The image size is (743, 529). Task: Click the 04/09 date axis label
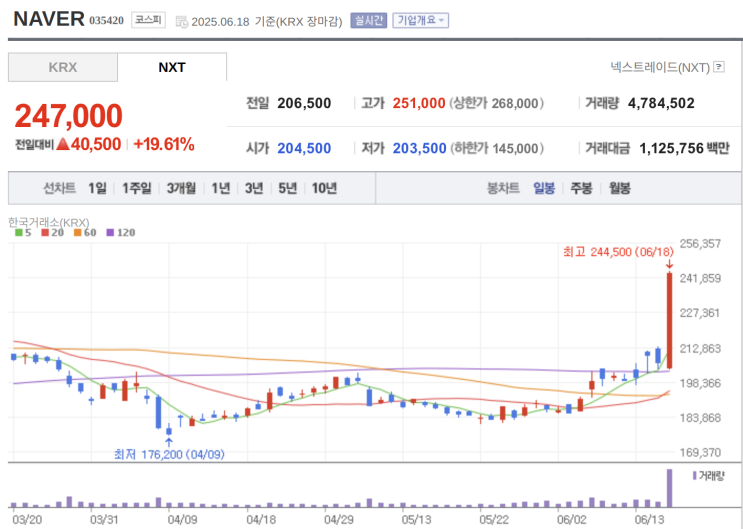pos(182,520)
